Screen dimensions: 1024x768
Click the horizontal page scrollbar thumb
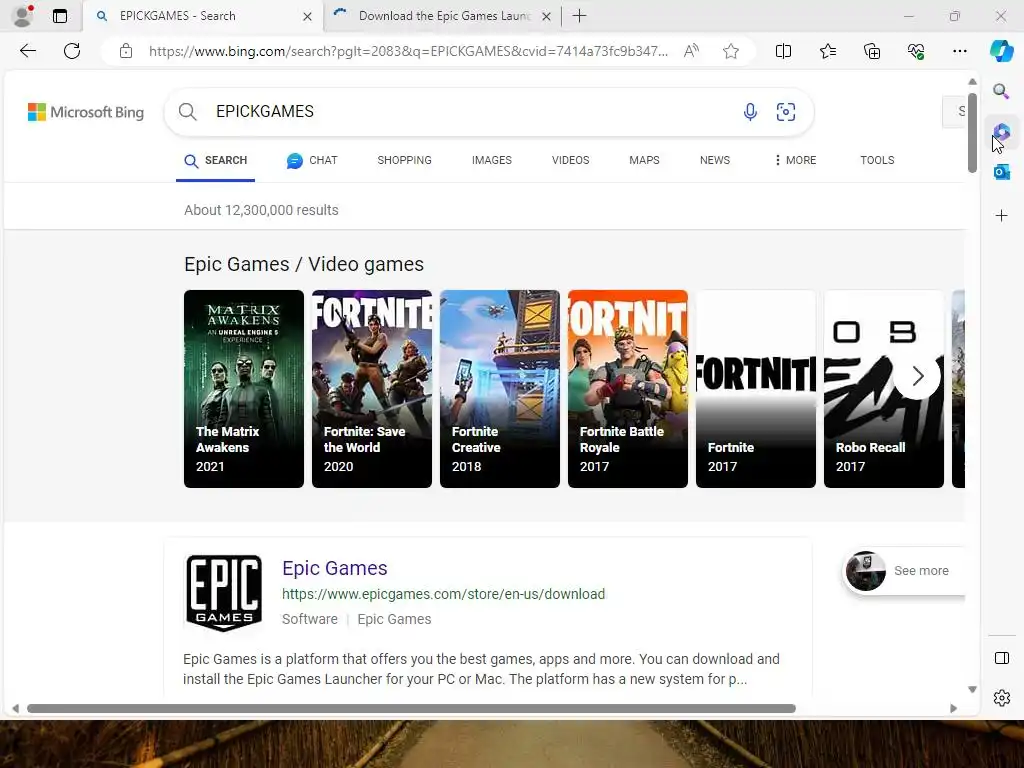point(411,709)
